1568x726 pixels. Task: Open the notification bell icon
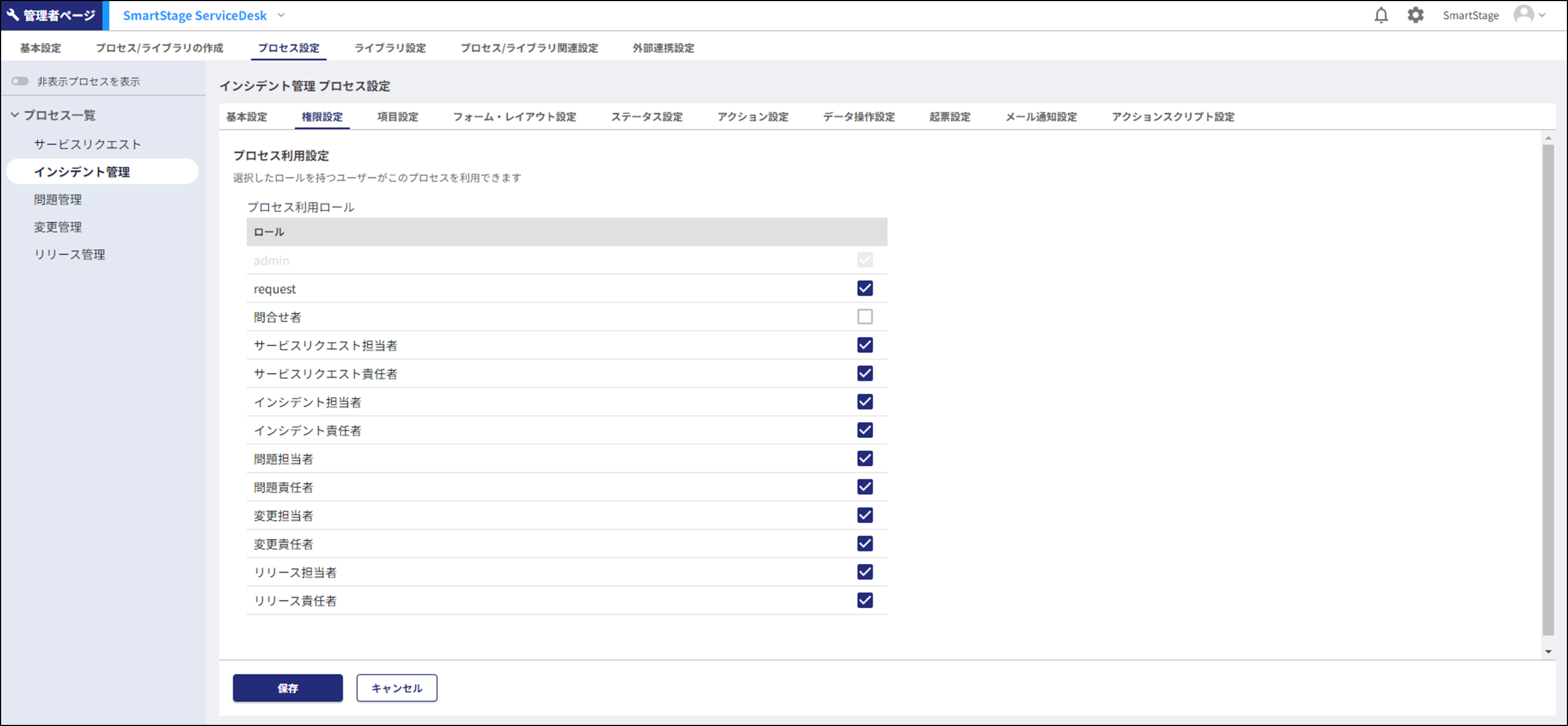point(1381,15)
